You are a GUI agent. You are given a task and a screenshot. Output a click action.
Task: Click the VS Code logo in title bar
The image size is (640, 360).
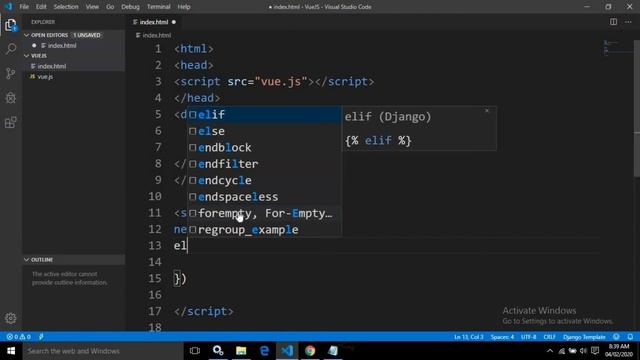pyautogui.click(x=8, y=7)
